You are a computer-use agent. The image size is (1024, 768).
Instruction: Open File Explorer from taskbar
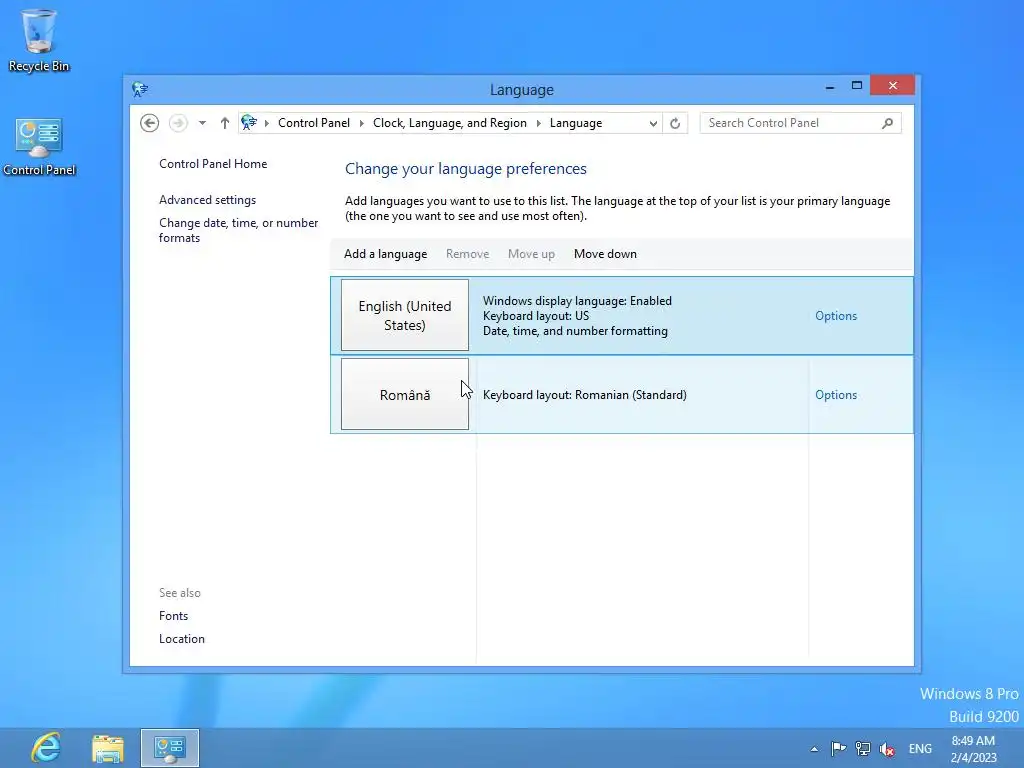(x=108, y=748)
